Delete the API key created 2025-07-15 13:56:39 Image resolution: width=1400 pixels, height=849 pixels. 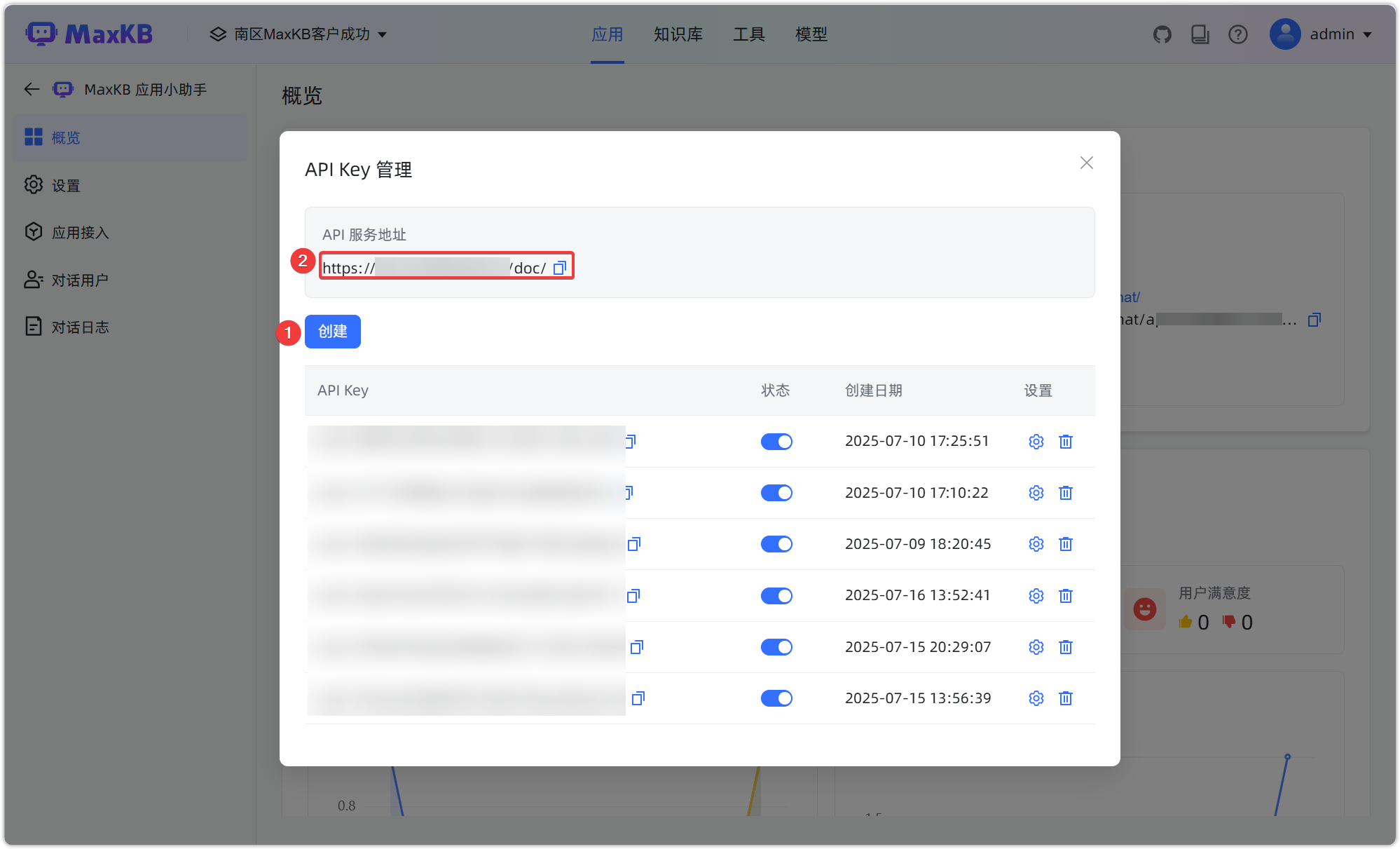coord(1065,698)
